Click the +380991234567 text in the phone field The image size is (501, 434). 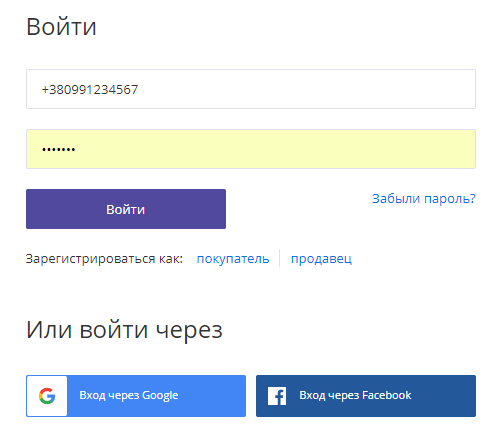(x=90, y=89)
